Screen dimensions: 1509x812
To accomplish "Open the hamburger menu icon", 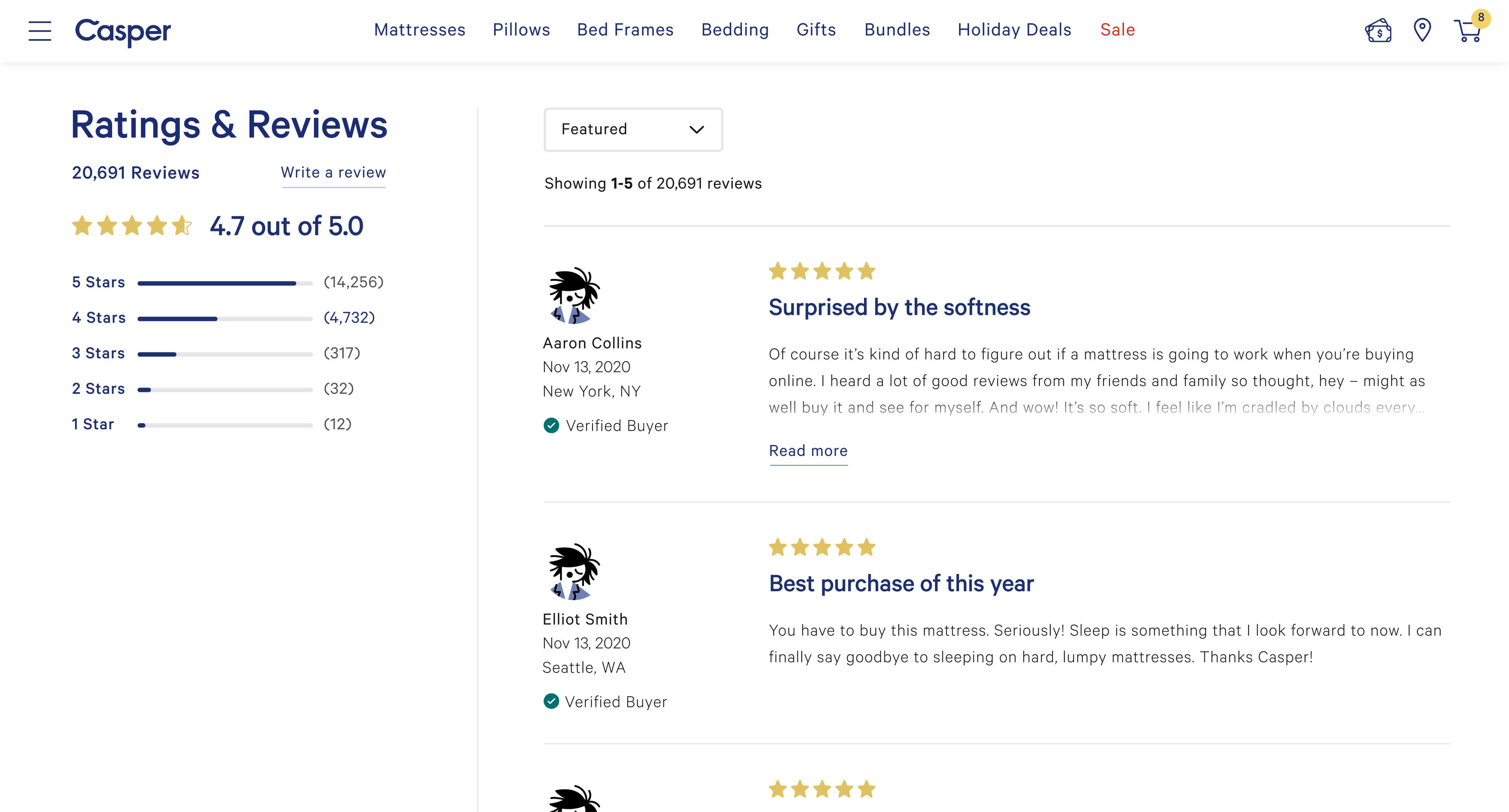I will tap(40, 30).
